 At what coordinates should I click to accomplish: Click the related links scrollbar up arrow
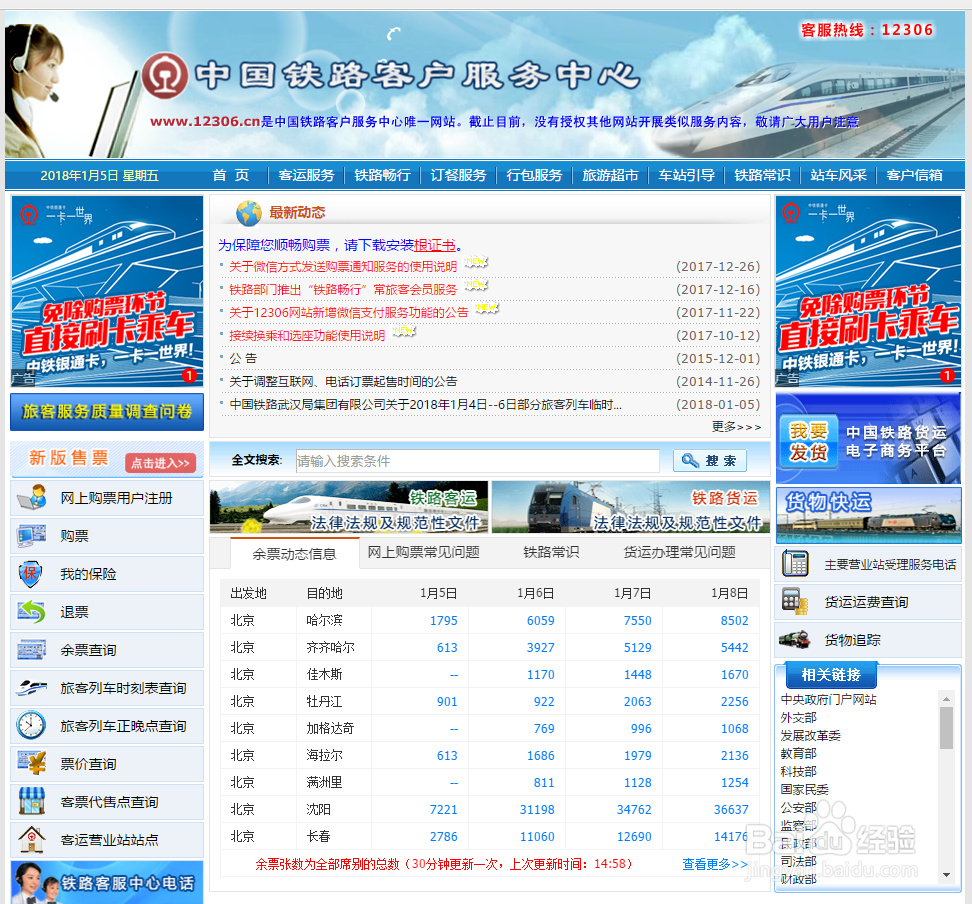(x=946, y=699)
